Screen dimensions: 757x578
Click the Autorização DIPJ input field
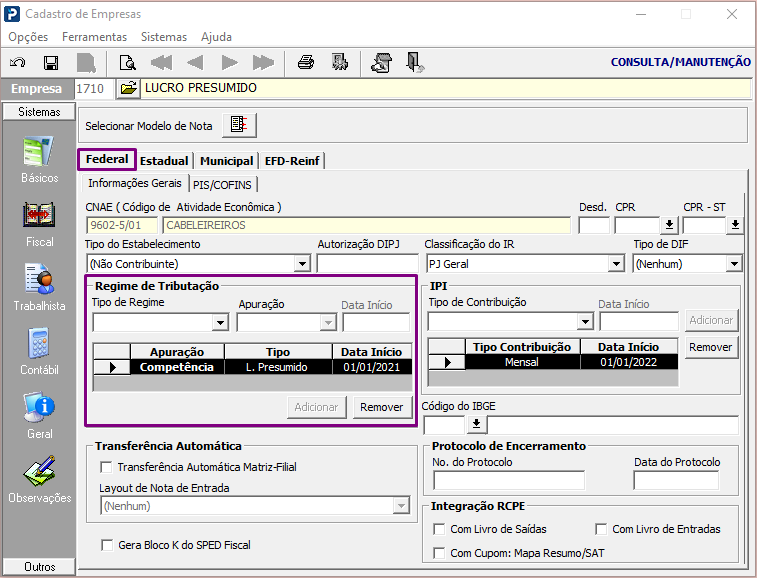(x=367, y=264)
